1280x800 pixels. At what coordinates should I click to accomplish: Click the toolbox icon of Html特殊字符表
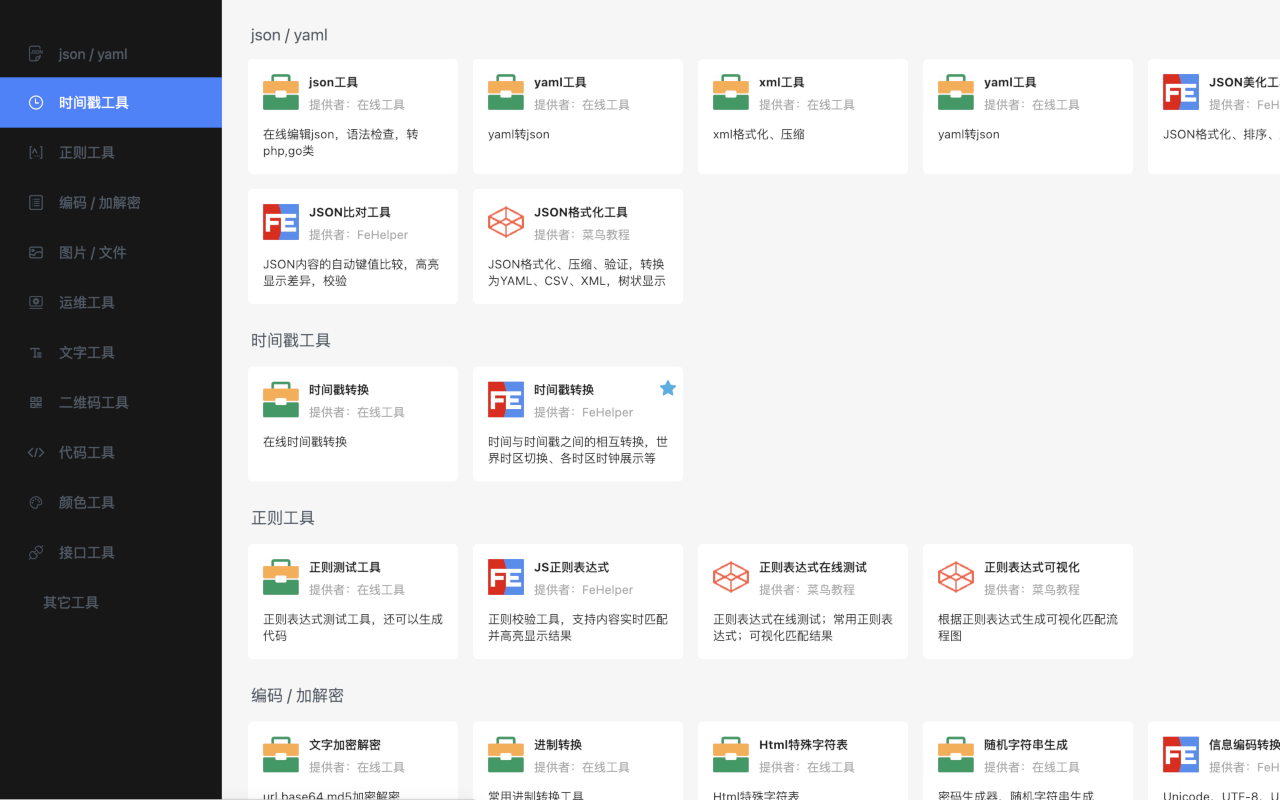[x=731, y=754]
